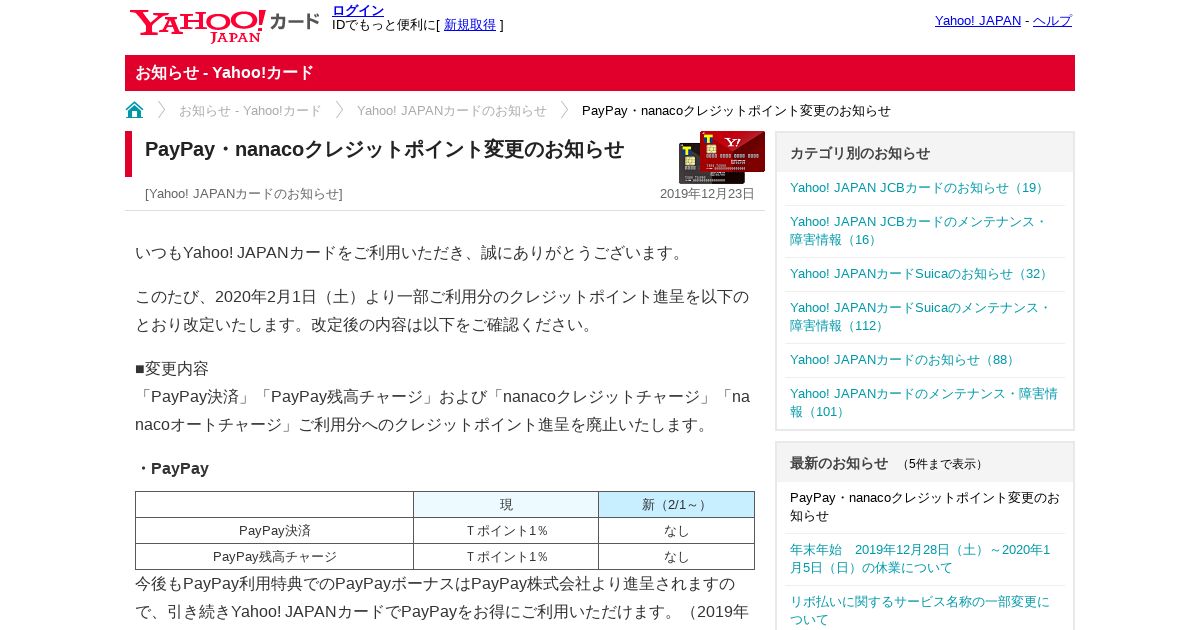Click the 最新のお知らせ sidebar heading

coord(839,463)
